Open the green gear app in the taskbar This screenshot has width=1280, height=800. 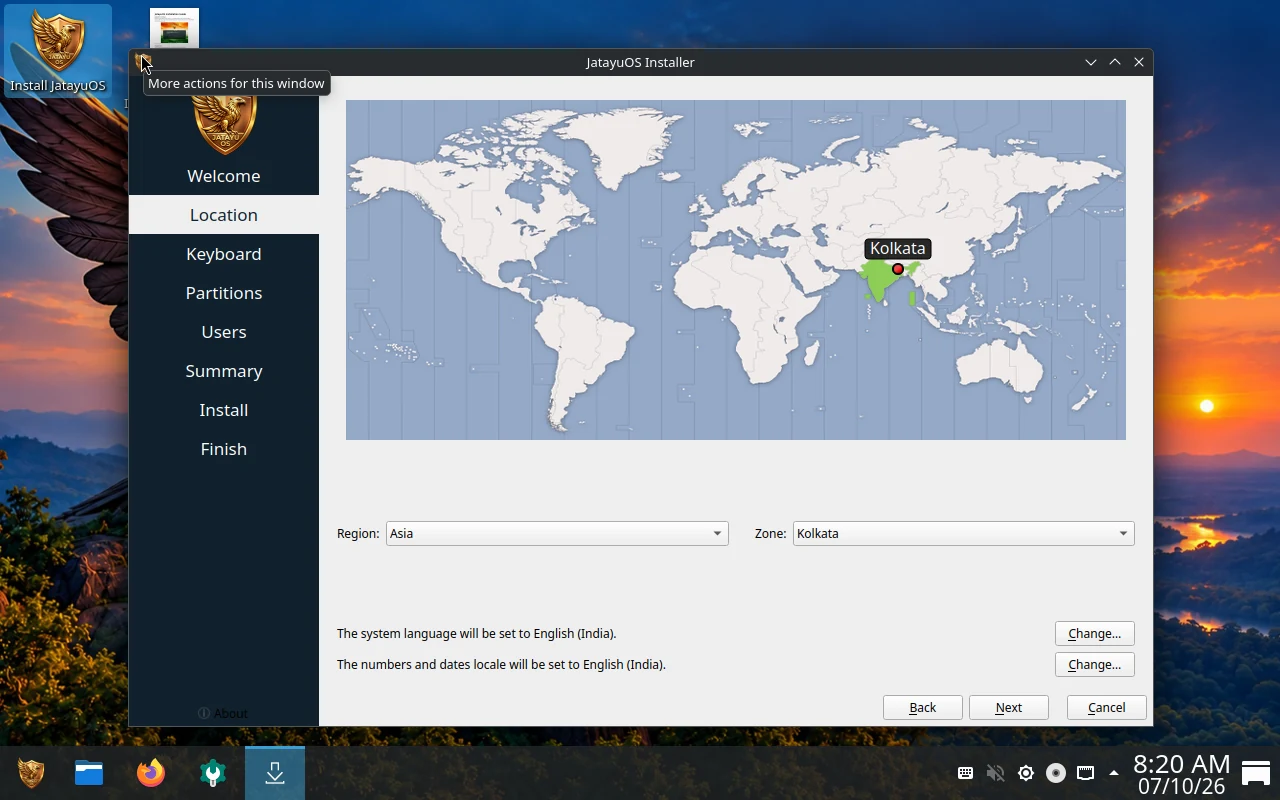[213, 773]
